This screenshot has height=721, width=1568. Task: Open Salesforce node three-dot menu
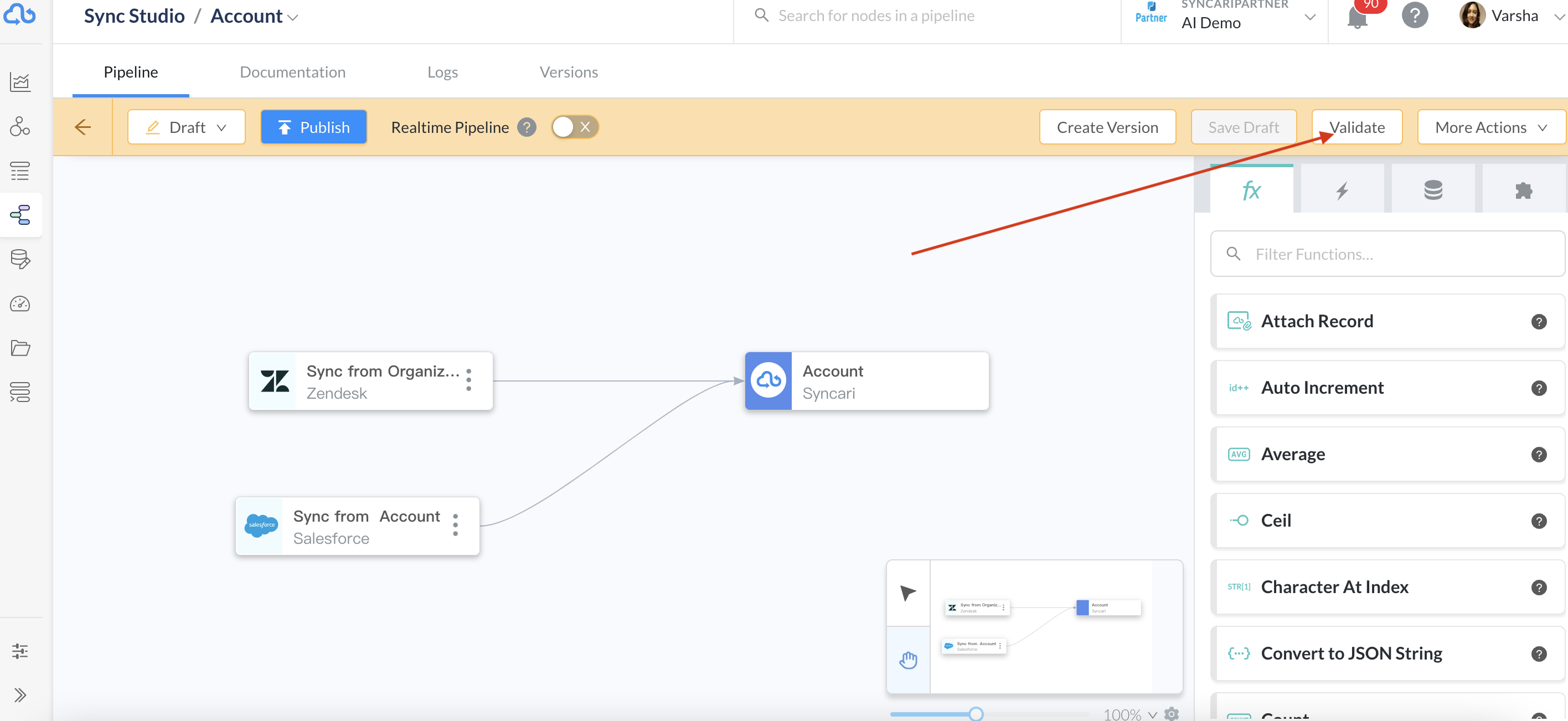(x=455, y=525)
